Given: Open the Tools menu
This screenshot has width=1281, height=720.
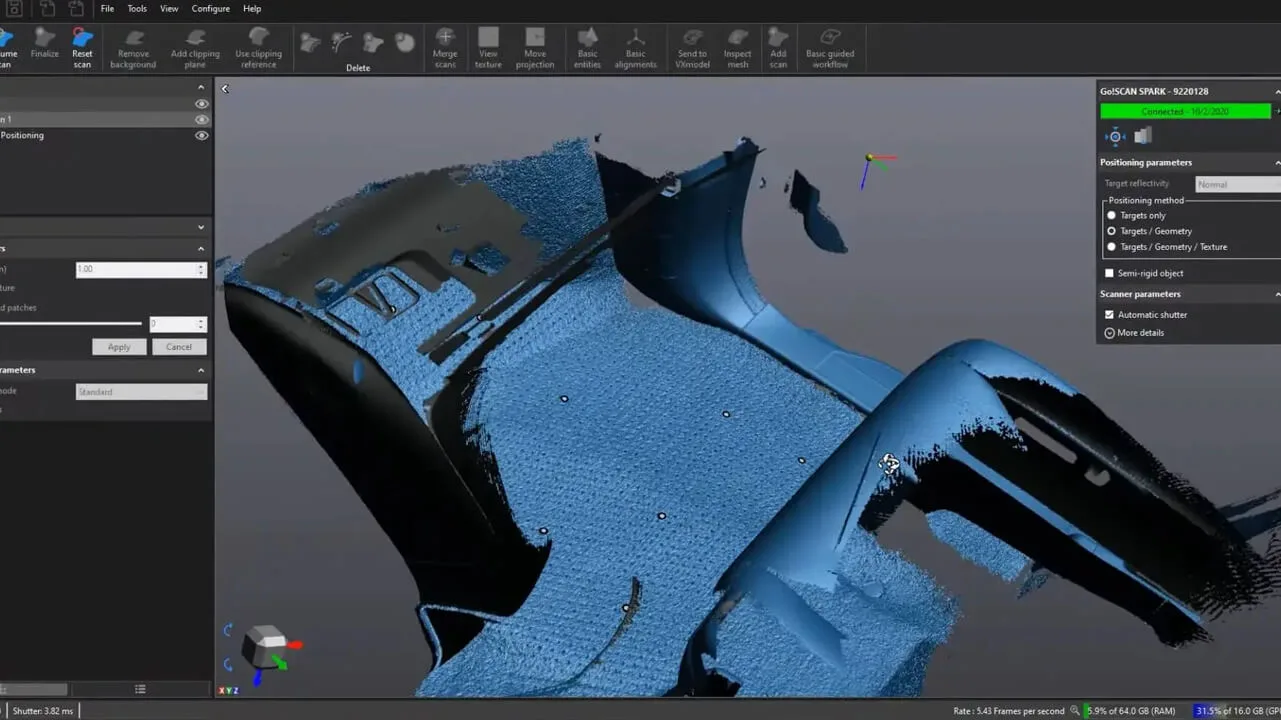Looking at the screenshot, I should pyautogui.click(x=137, y=9).
